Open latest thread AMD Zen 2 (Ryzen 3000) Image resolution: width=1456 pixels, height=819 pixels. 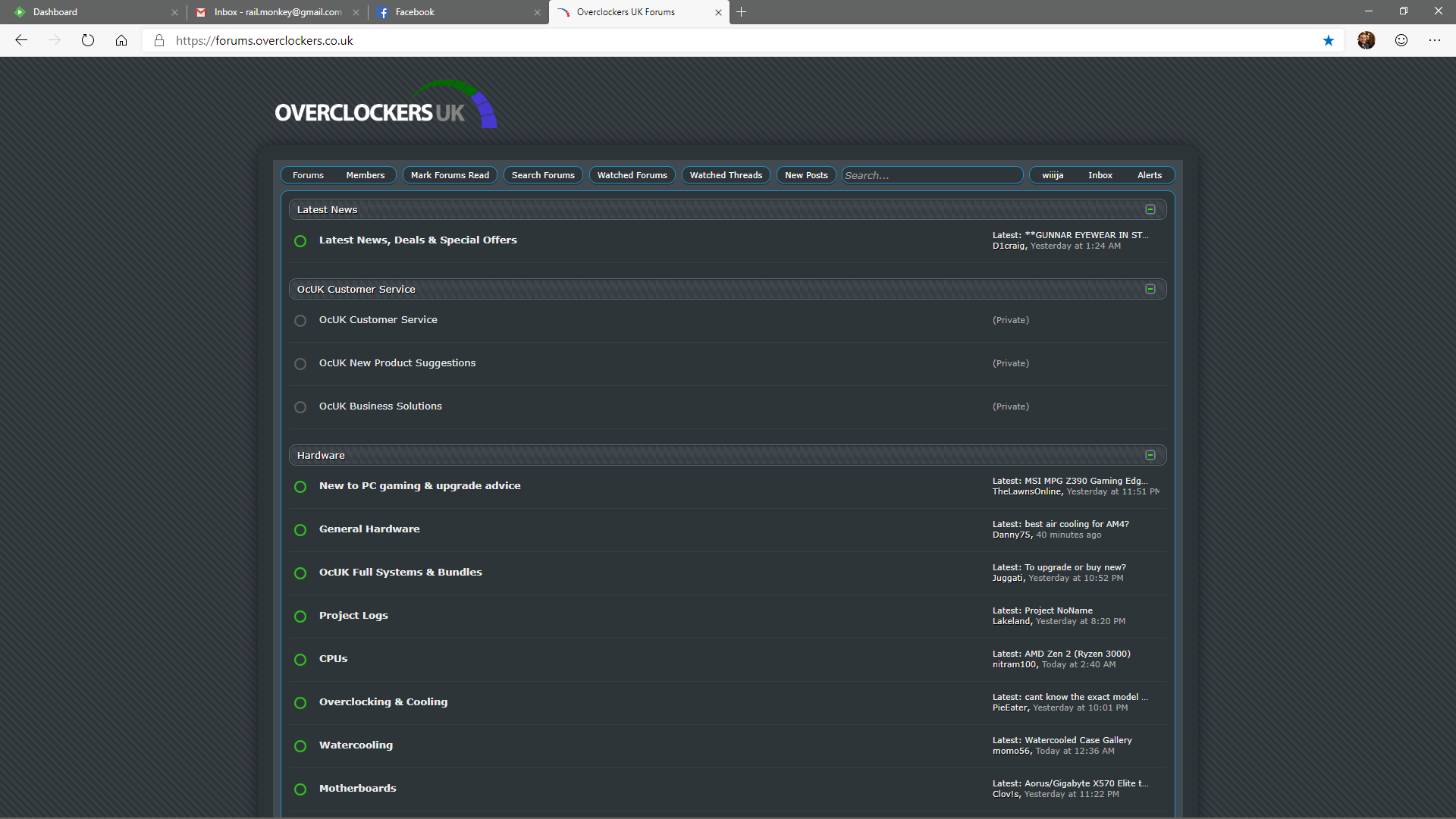point(1077,654)
